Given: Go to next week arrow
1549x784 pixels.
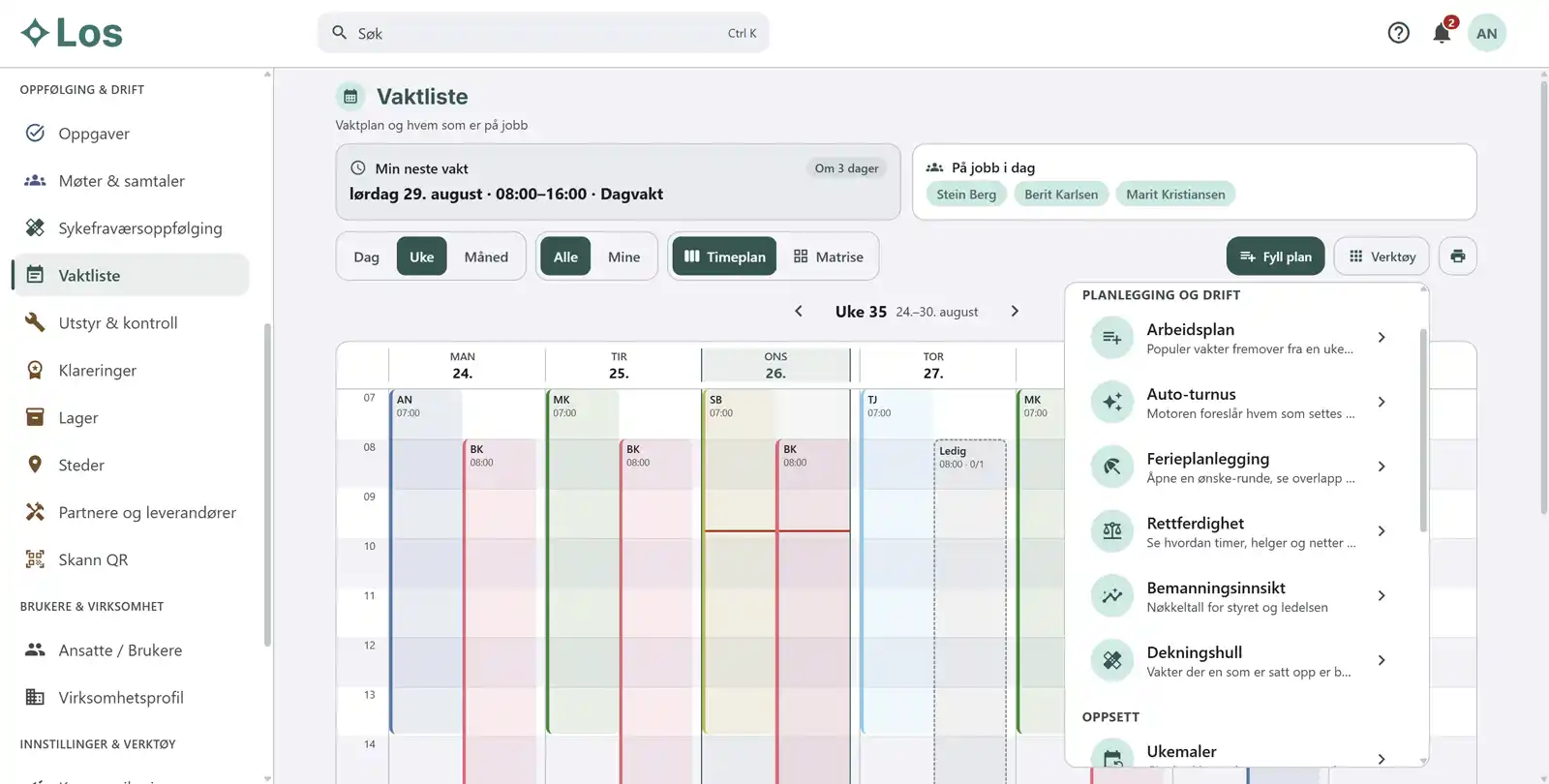Looking at the screenshot, I should pyautogui.click(x=1015, y=311).
